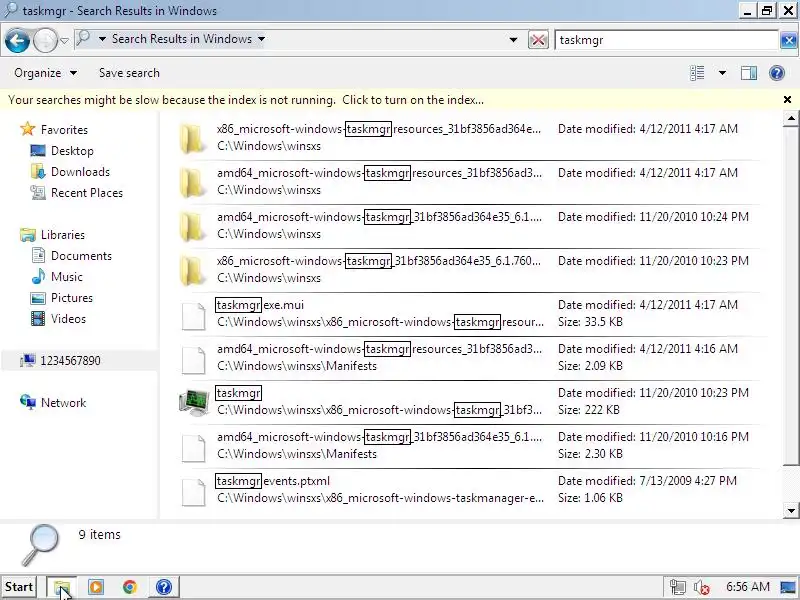The height and width of the screenshot is (600, 800).
Task: Click Windows Explorer taskbar icon
Action: click(x=62, y=587)
